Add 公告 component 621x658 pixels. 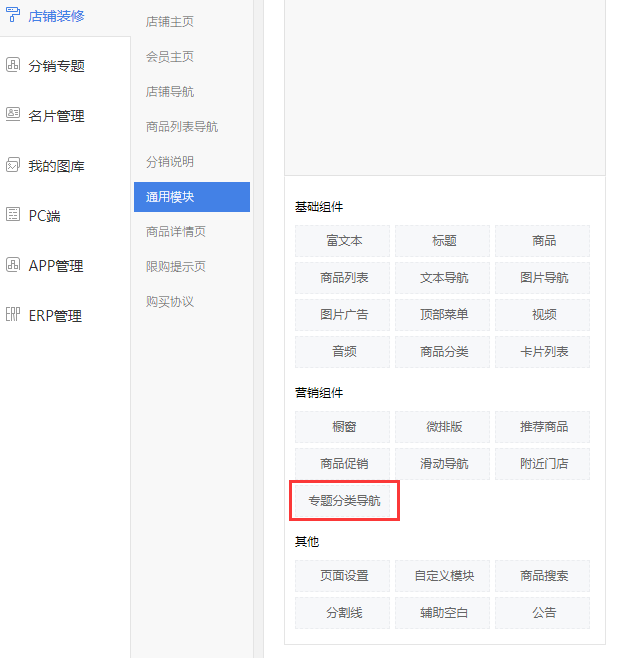point(542,613)
